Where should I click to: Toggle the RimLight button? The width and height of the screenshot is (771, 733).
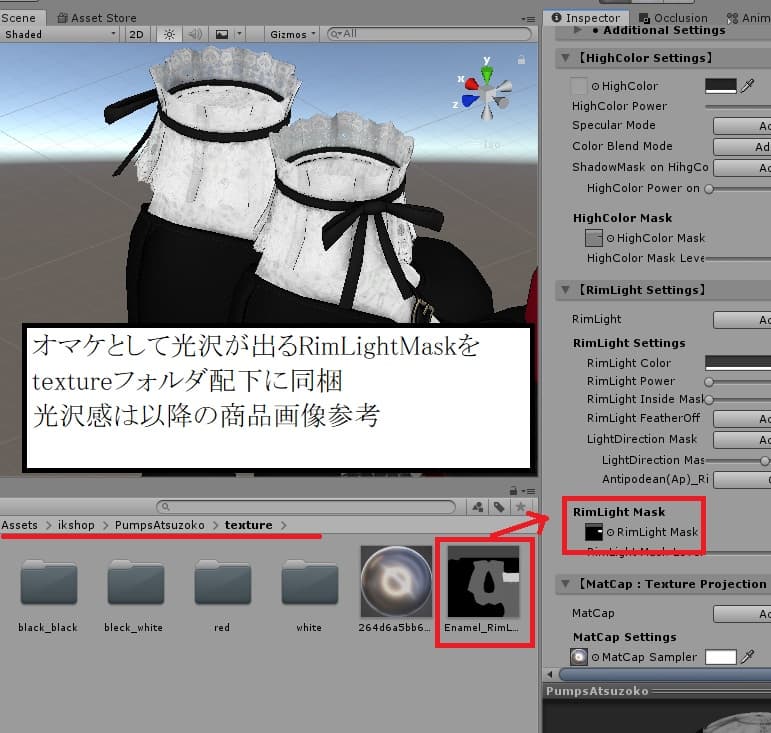(x=742, y=320)
